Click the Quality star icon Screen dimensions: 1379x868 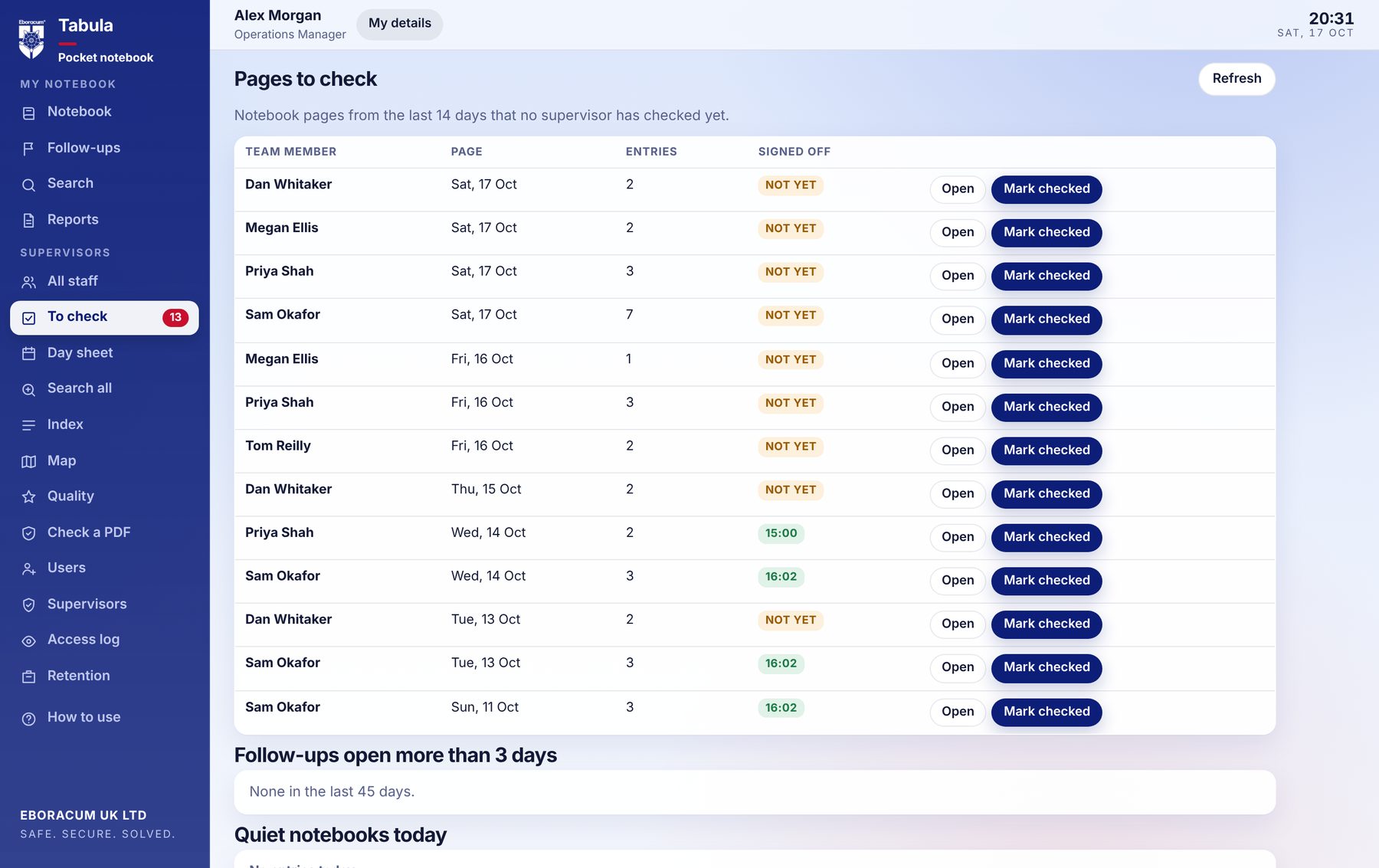tap(29, 497)
